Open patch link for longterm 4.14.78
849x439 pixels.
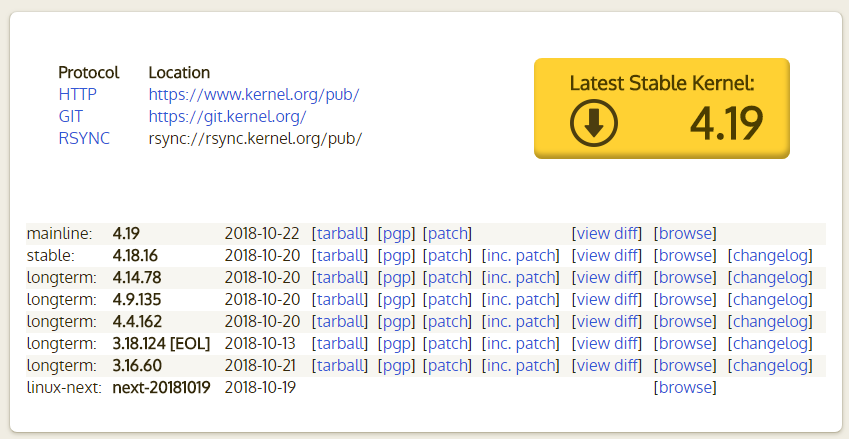[x=447, y=278]
